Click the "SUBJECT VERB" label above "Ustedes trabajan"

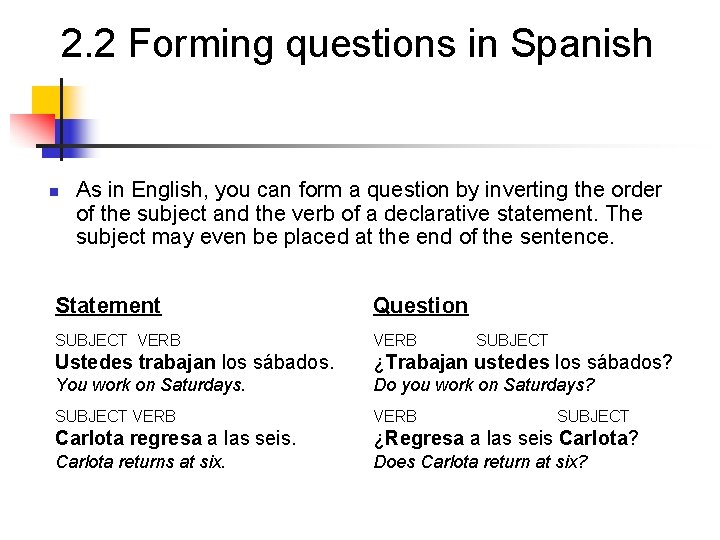(117, 341)
